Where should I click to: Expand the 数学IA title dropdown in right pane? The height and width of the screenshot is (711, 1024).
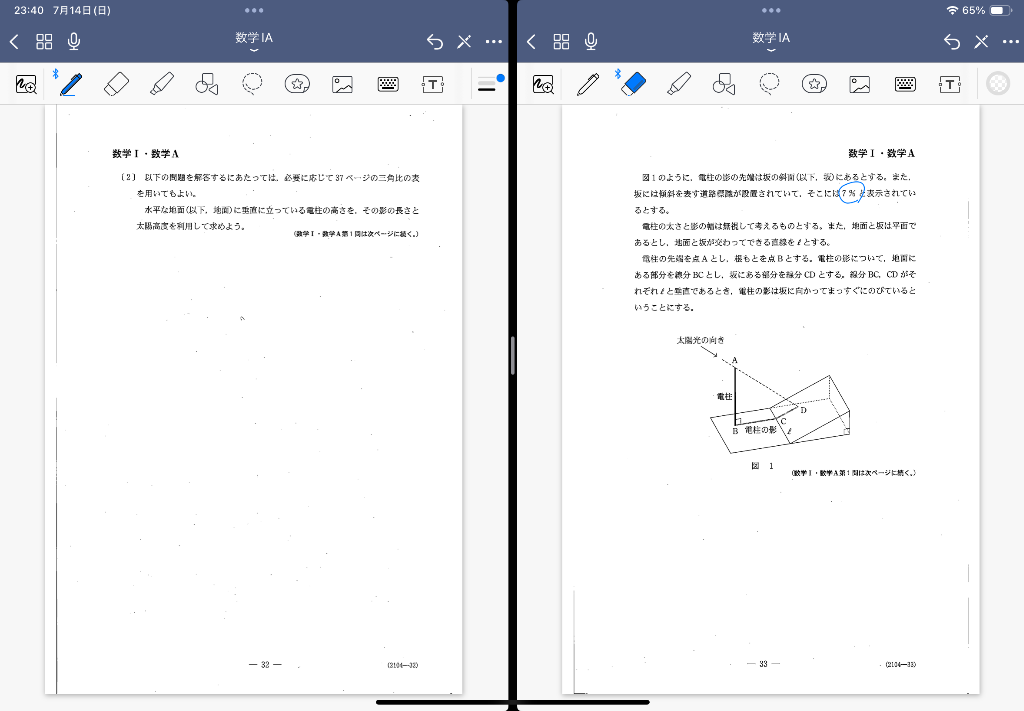coord(771,41)
